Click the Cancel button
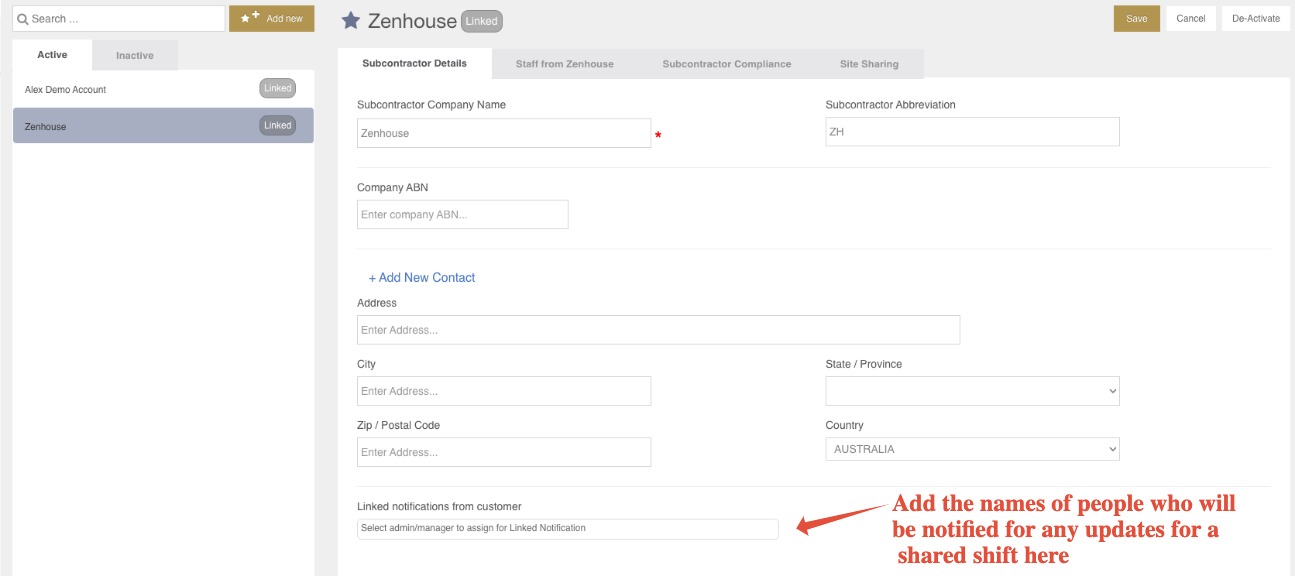Viewport: 1295px width, 576px height. click(x=1191, y=18)
